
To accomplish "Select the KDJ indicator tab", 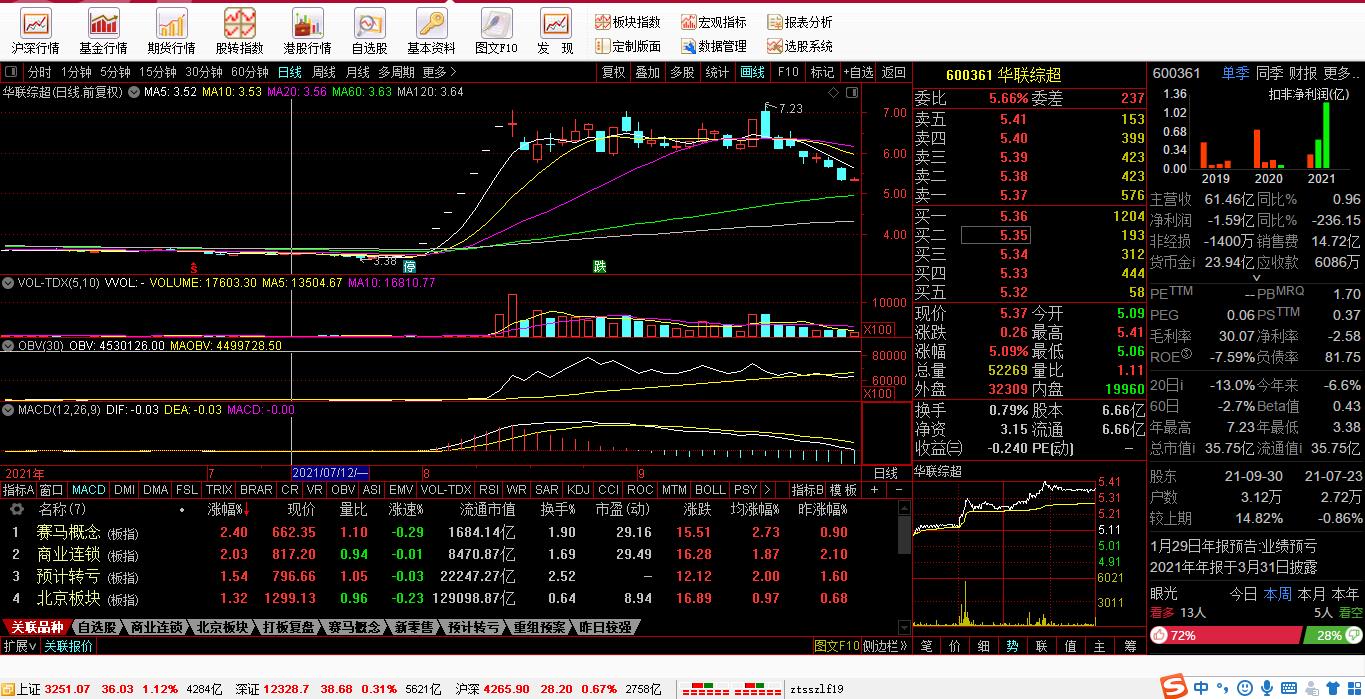I will pos(578,490).
